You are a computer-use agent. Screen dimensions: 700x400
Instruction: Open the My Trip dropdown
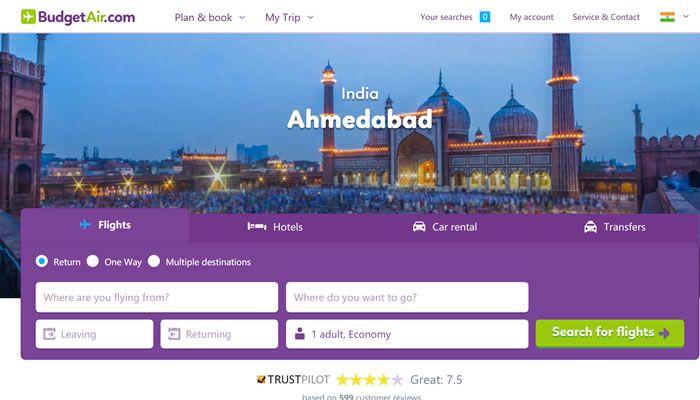[x=289, y=17]
